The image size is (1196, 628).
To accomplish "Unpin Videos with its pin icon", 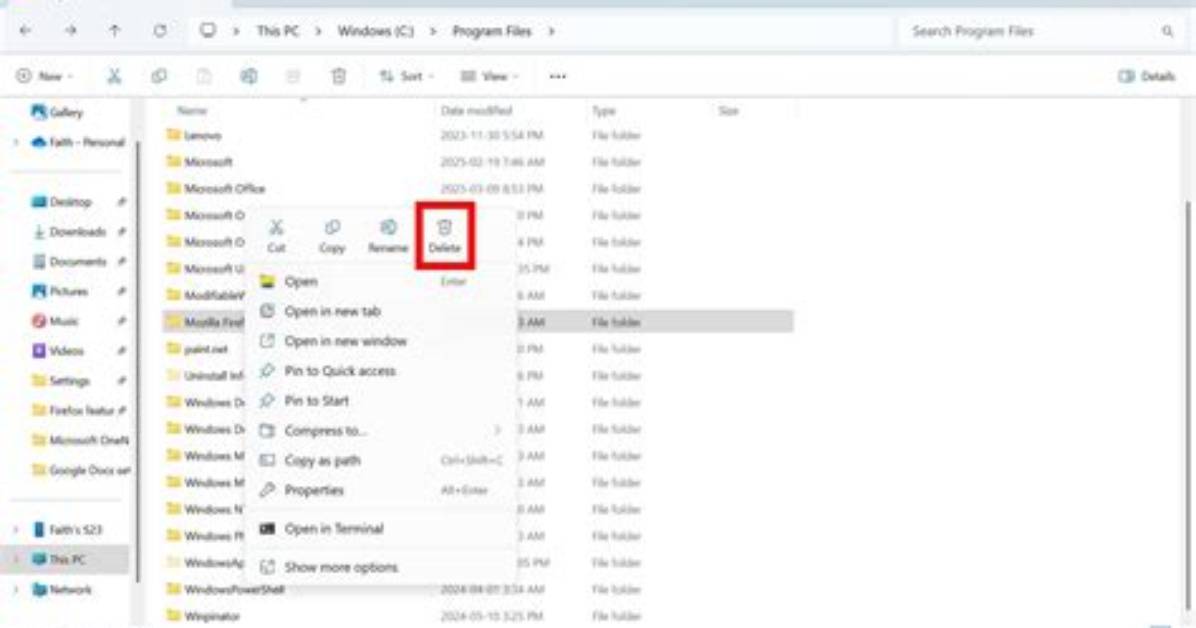I will 121,350.
